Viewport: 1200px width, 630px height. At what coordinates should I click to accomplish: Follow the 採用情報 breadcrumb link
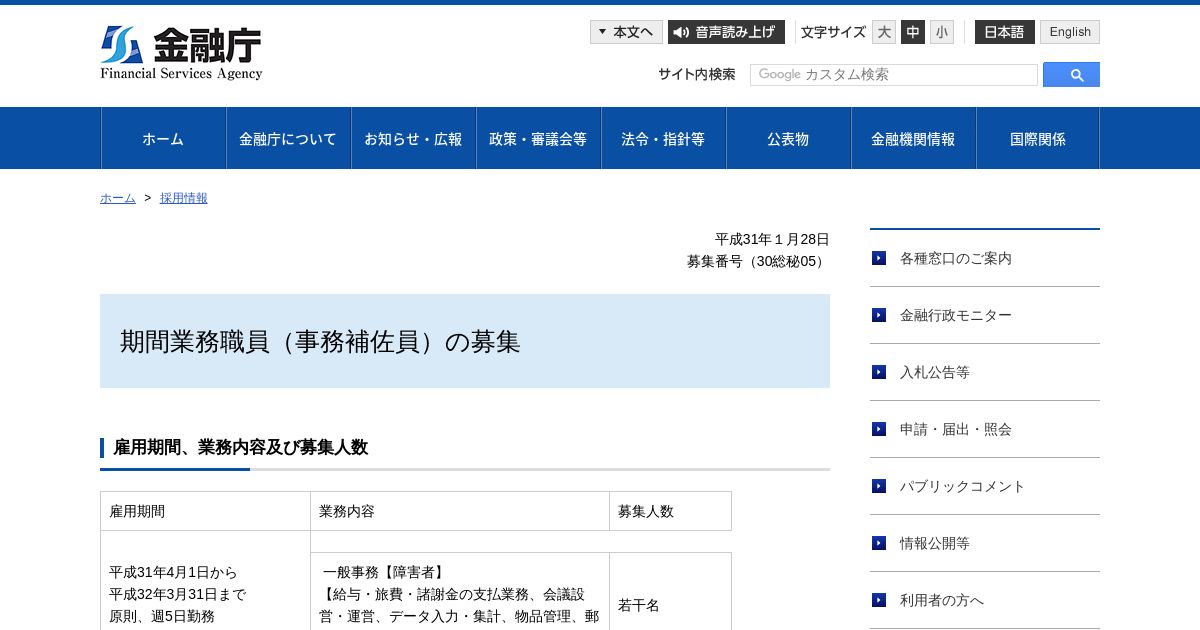point(184,198)
